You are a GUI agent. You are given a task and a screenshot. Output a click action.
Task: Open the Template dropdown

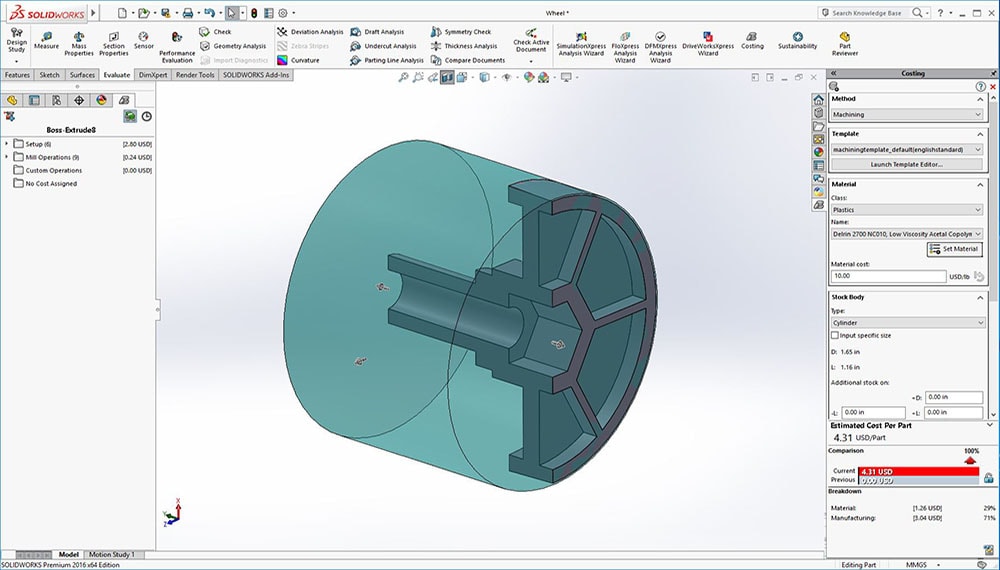coord(906,149)
